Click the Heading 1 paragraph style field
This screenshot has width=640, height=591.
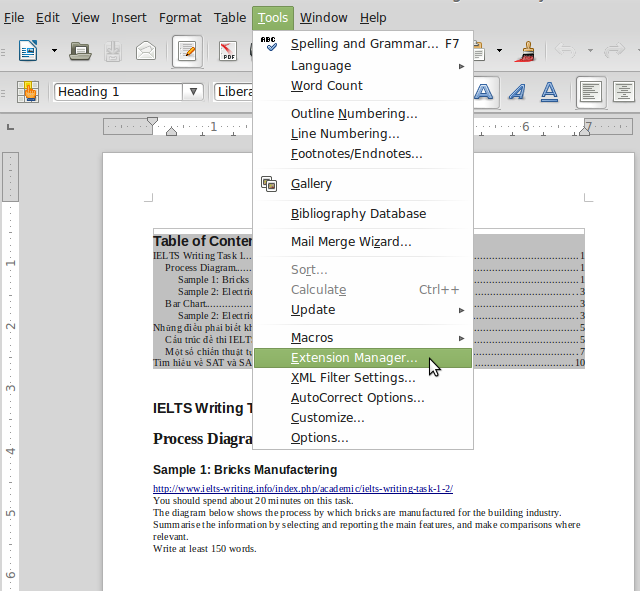[118, 92]
